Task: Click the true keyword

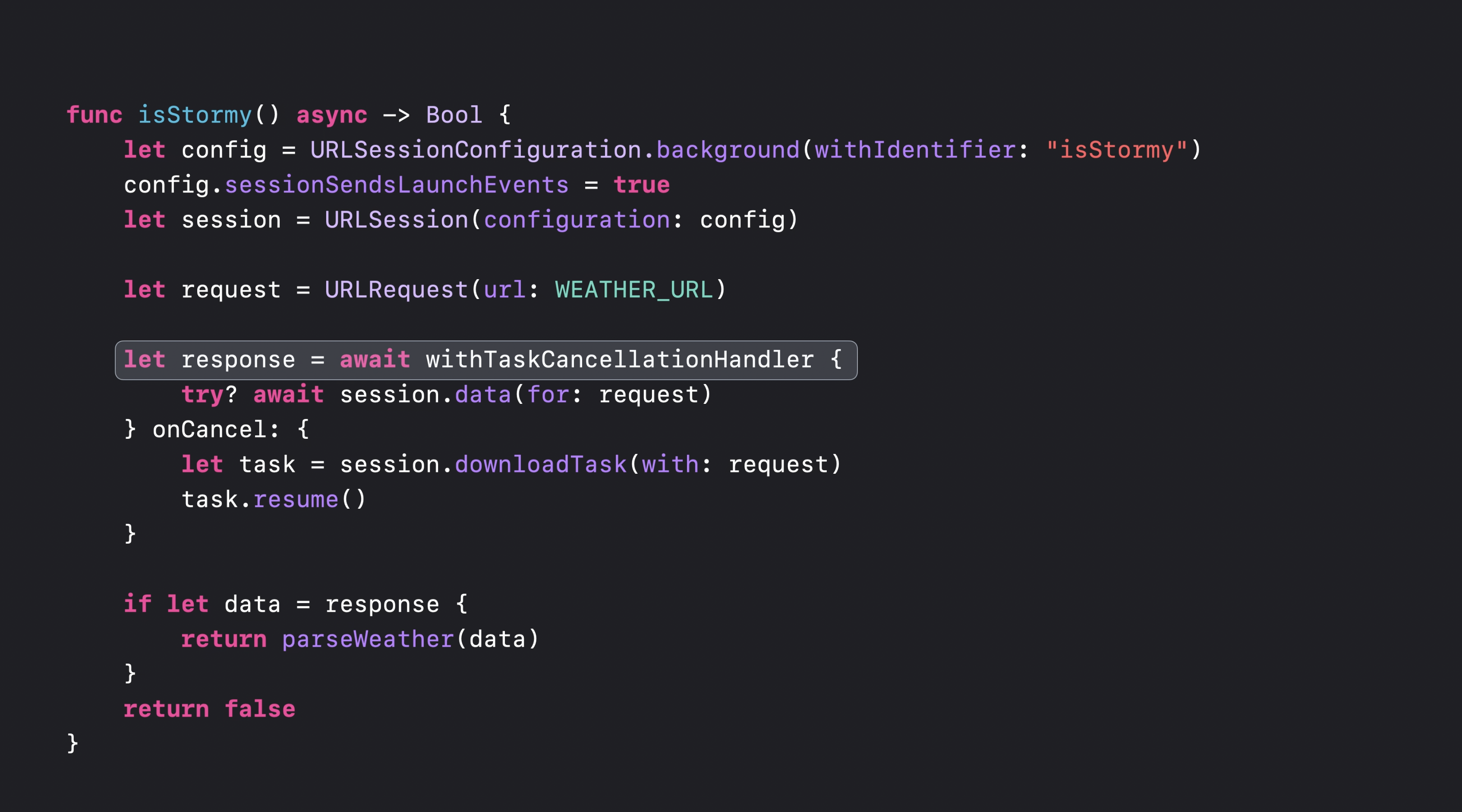Action: [641, 185]
